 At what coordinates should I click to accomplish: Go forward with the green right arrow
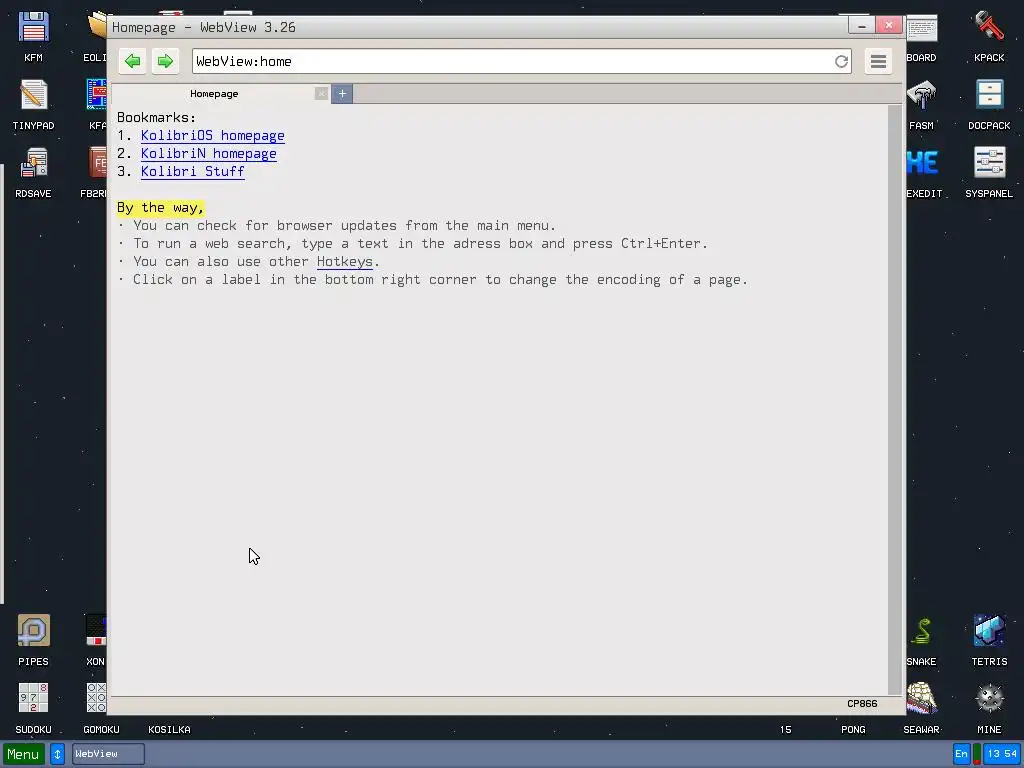click(165, 61)
